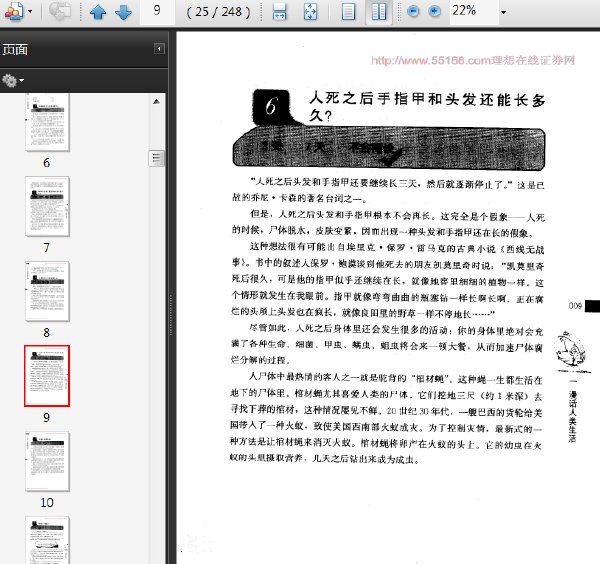Select page 10 thumbnail
Screen dimensions: 600x564
pyautogui.click(x=47, y=461)
